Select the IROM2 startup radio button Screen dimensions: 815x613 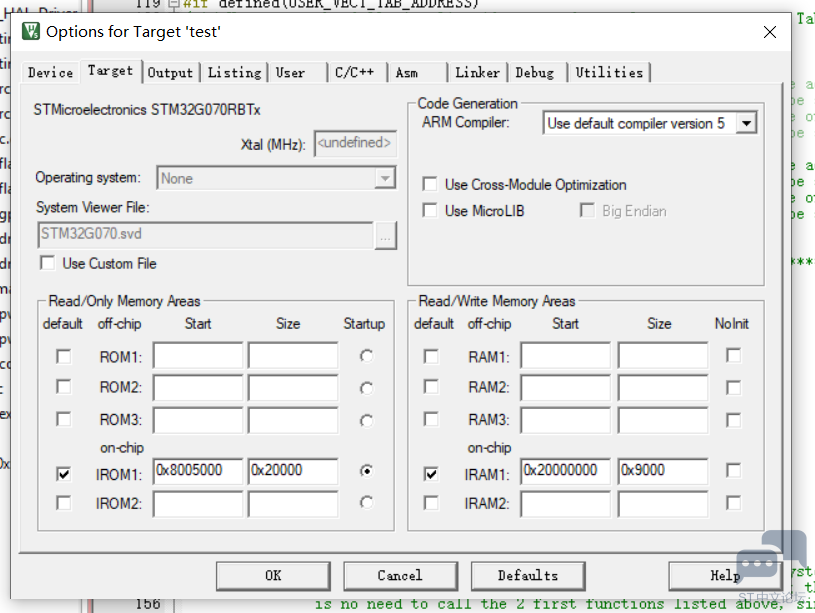(x=368, y=503)
